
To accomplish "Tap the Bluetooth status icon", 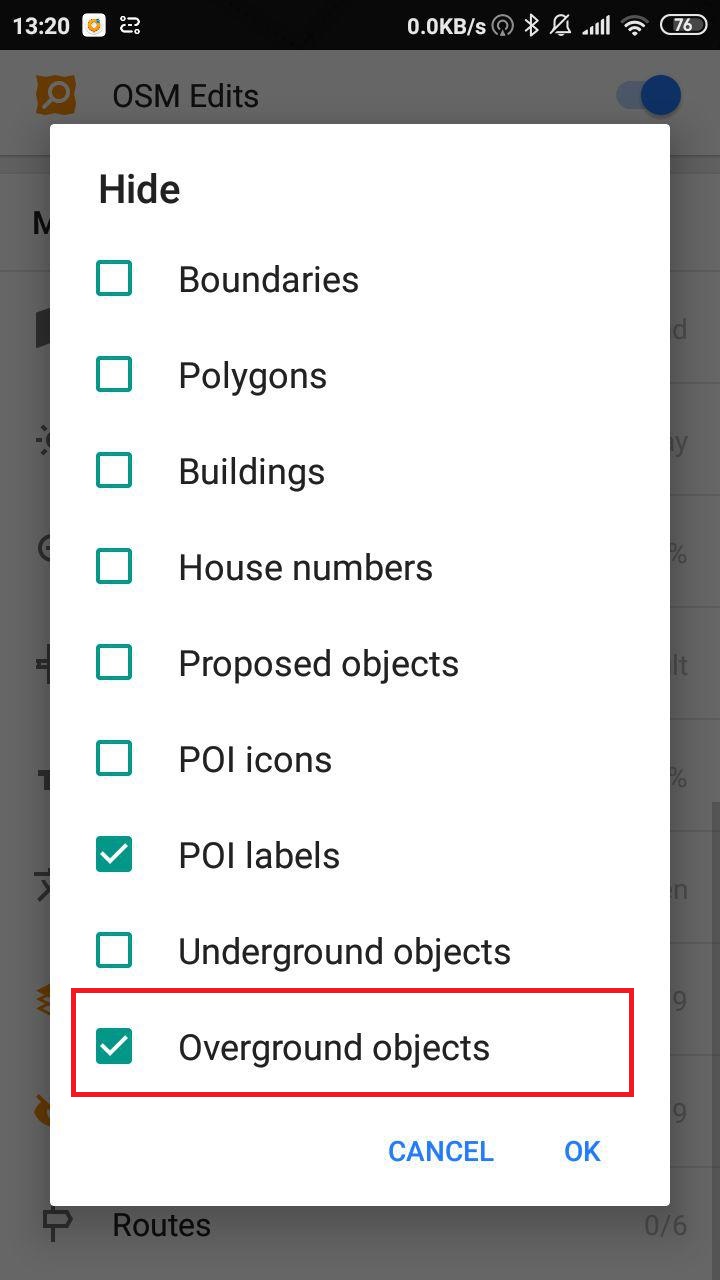I will click(x=532, y=25).
